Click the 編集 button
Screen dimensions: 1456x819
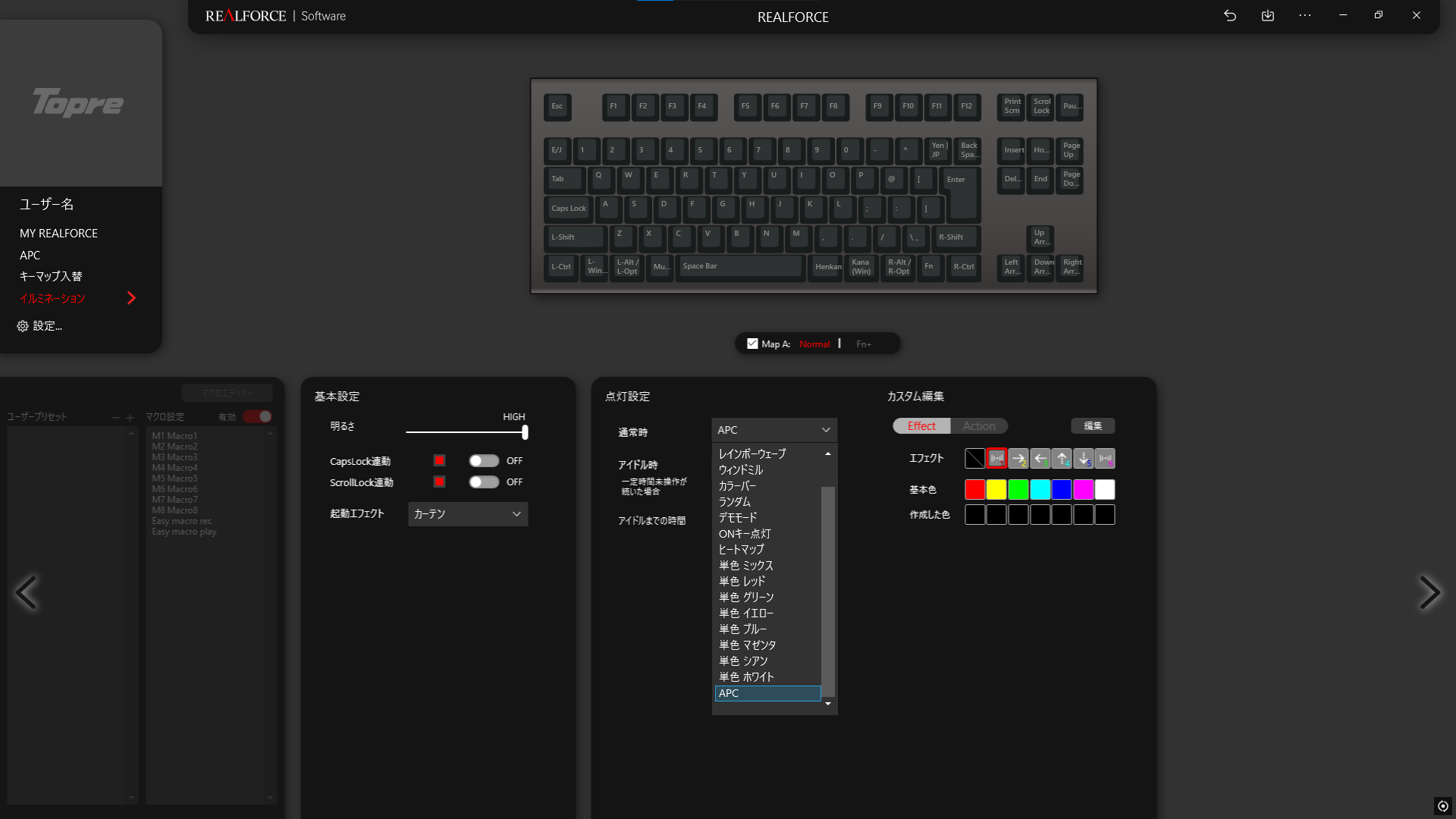1092,425
